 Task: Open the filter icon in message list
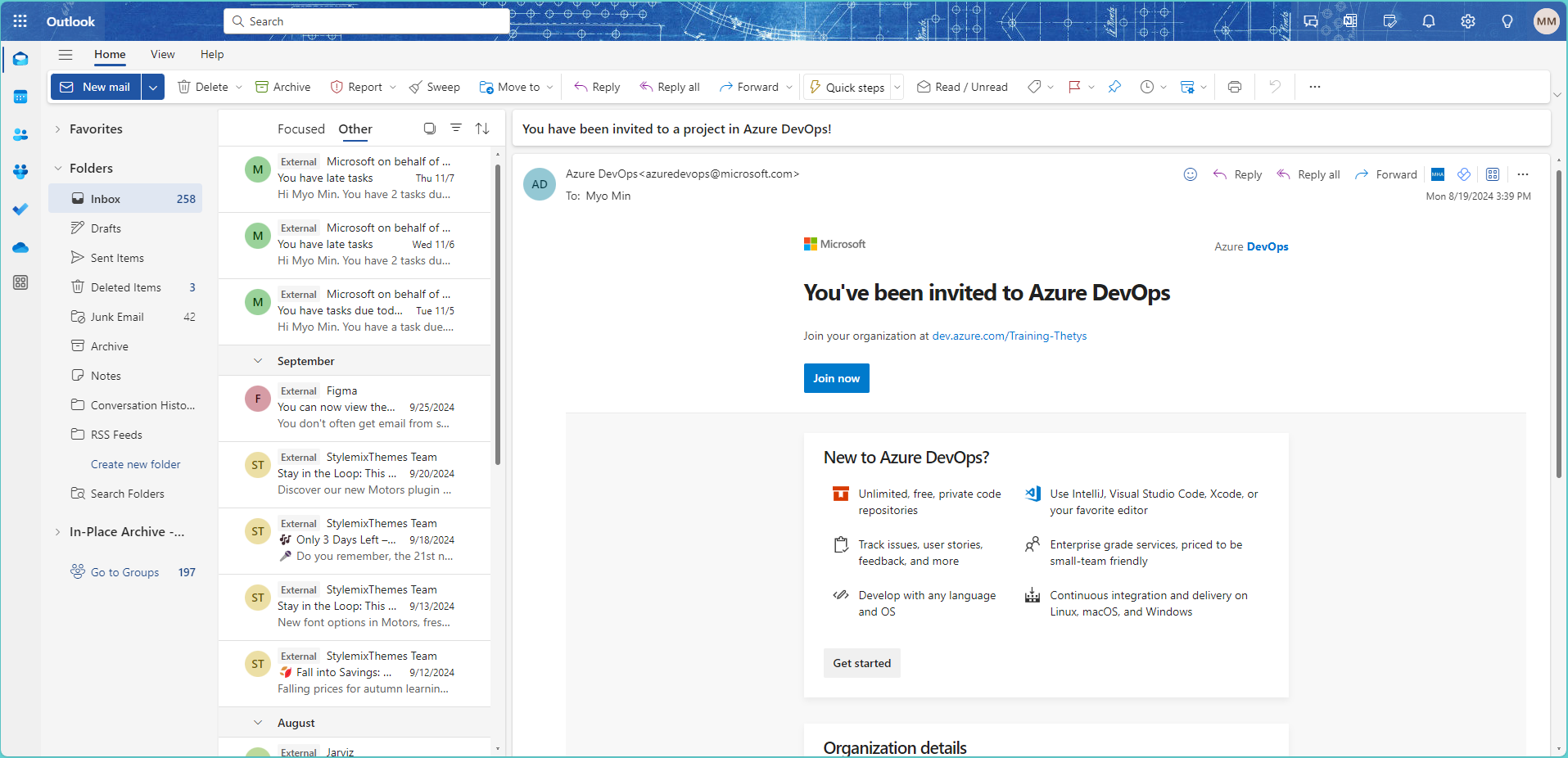456,129
